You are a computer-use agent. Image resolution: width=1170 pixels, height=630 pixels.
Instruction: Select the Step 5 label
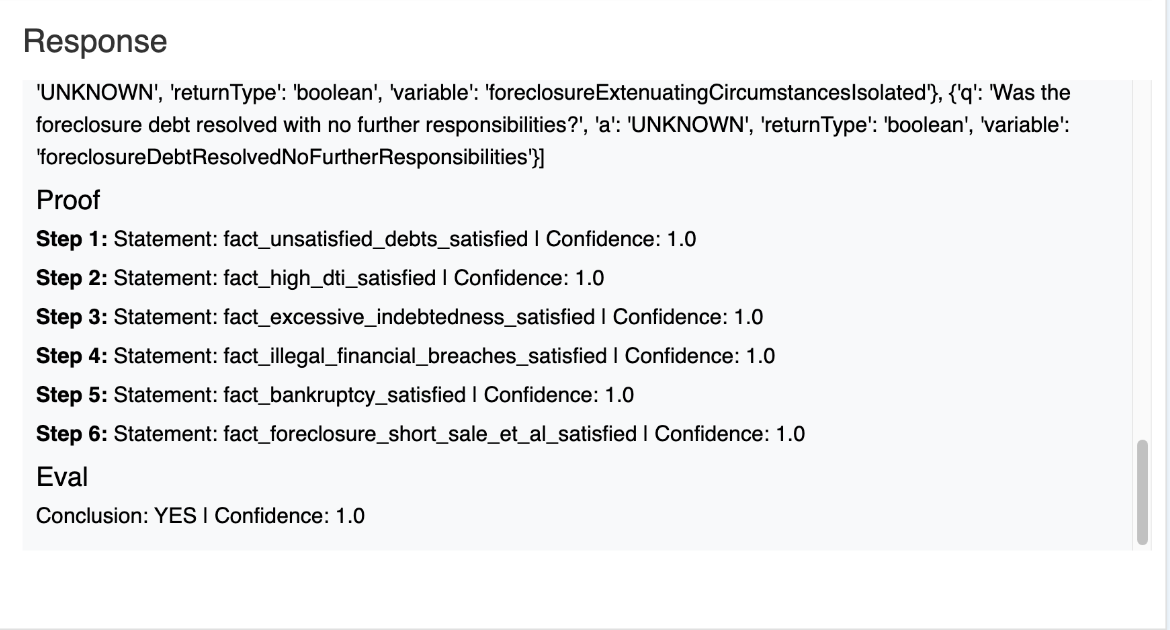click(x=72, y=395)
